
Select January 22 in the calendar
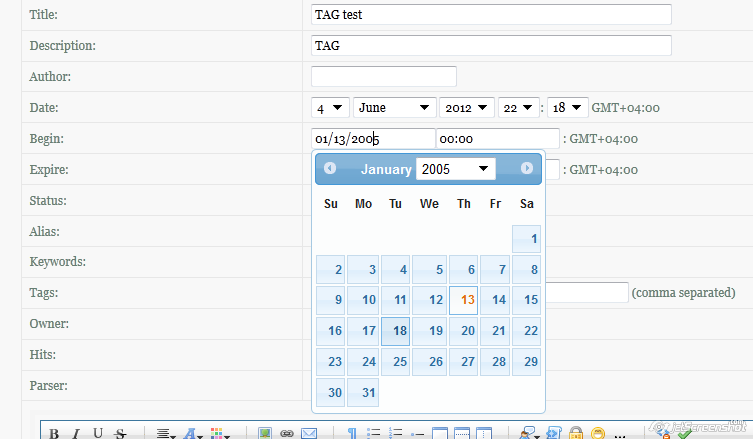point(526,331)
